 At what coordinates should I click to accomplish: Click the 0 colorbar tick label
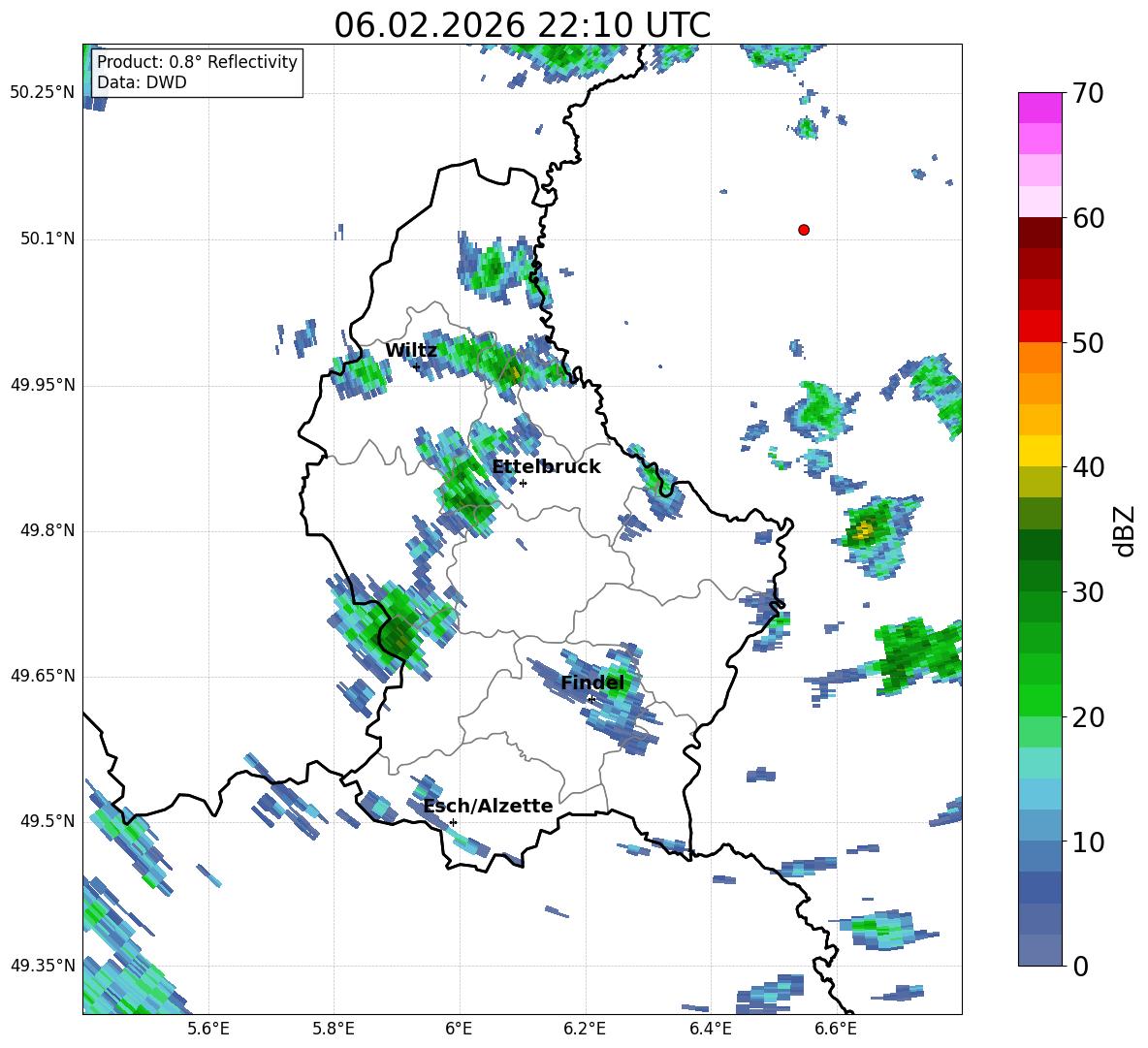(1080, 966)
